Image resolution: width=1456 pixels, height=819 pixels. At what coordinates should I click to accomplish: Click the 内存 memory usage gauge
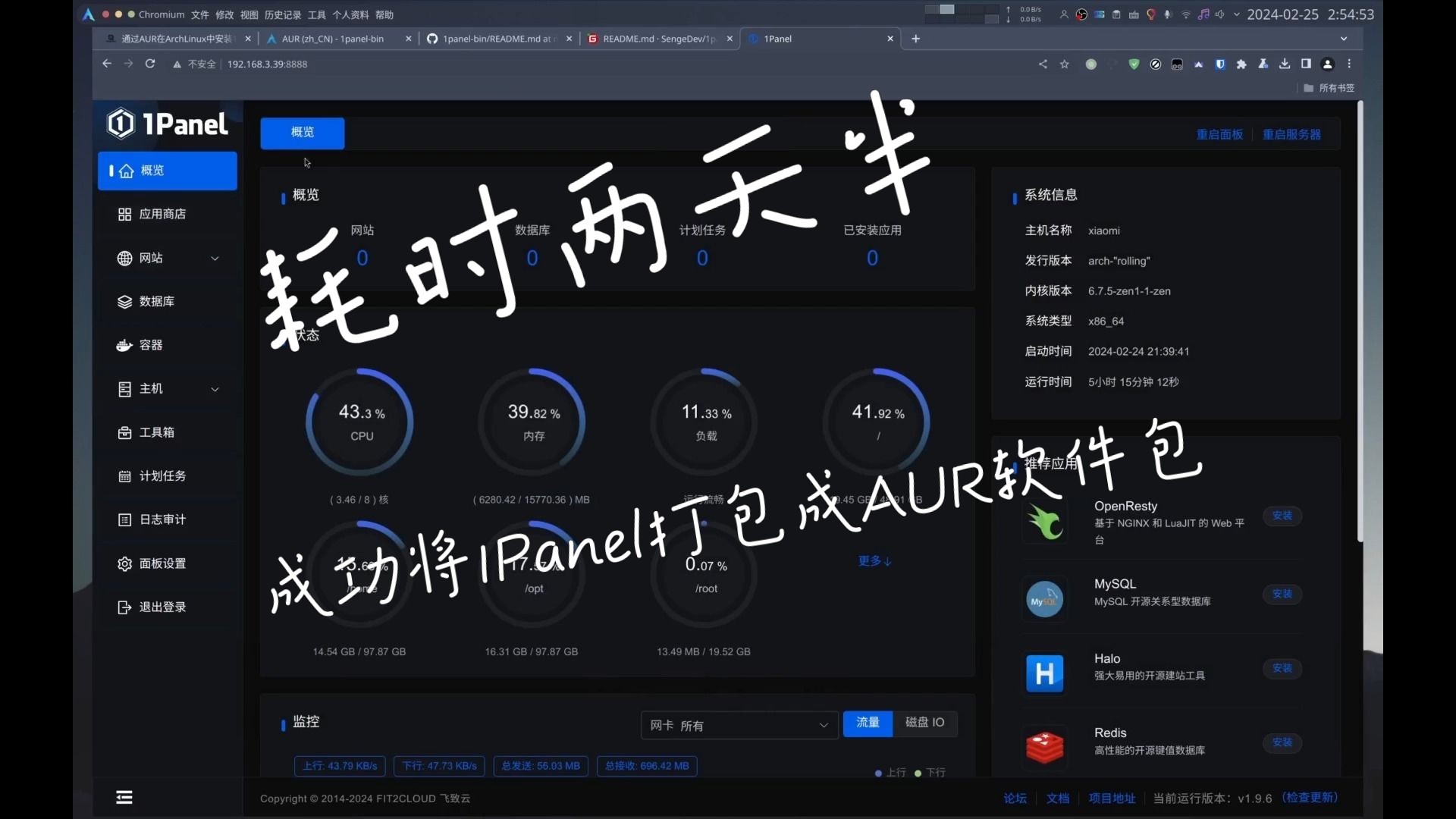(x=533, y=422)
